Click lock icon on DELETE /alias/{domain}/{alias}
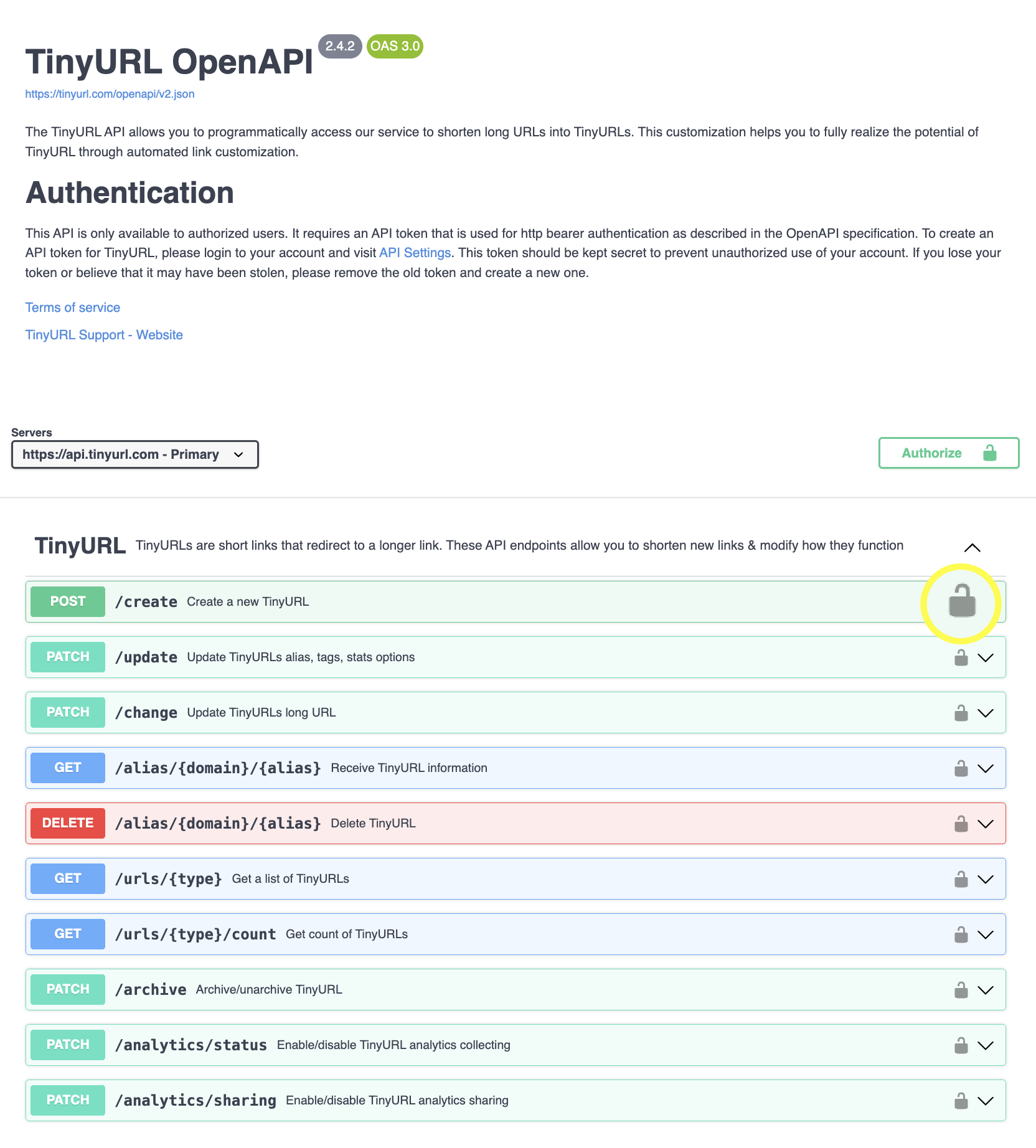 [961, 824]
